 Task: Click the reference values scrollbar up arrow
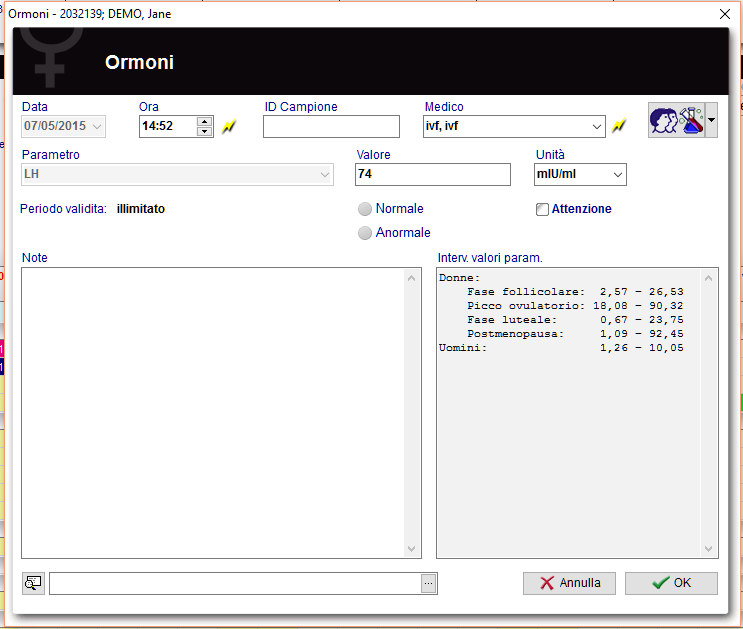708,278
